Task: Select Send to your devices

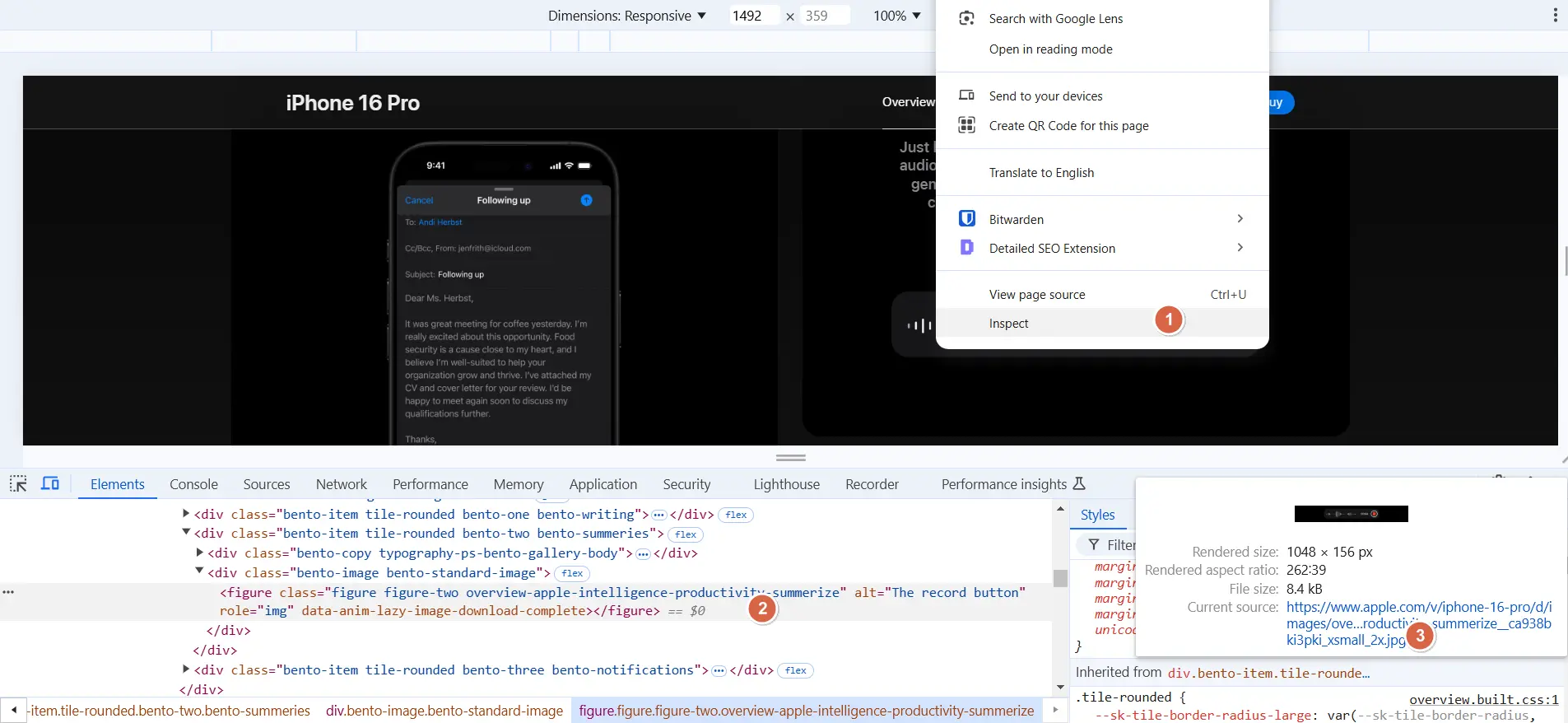Action: (x=1045, y=96)
